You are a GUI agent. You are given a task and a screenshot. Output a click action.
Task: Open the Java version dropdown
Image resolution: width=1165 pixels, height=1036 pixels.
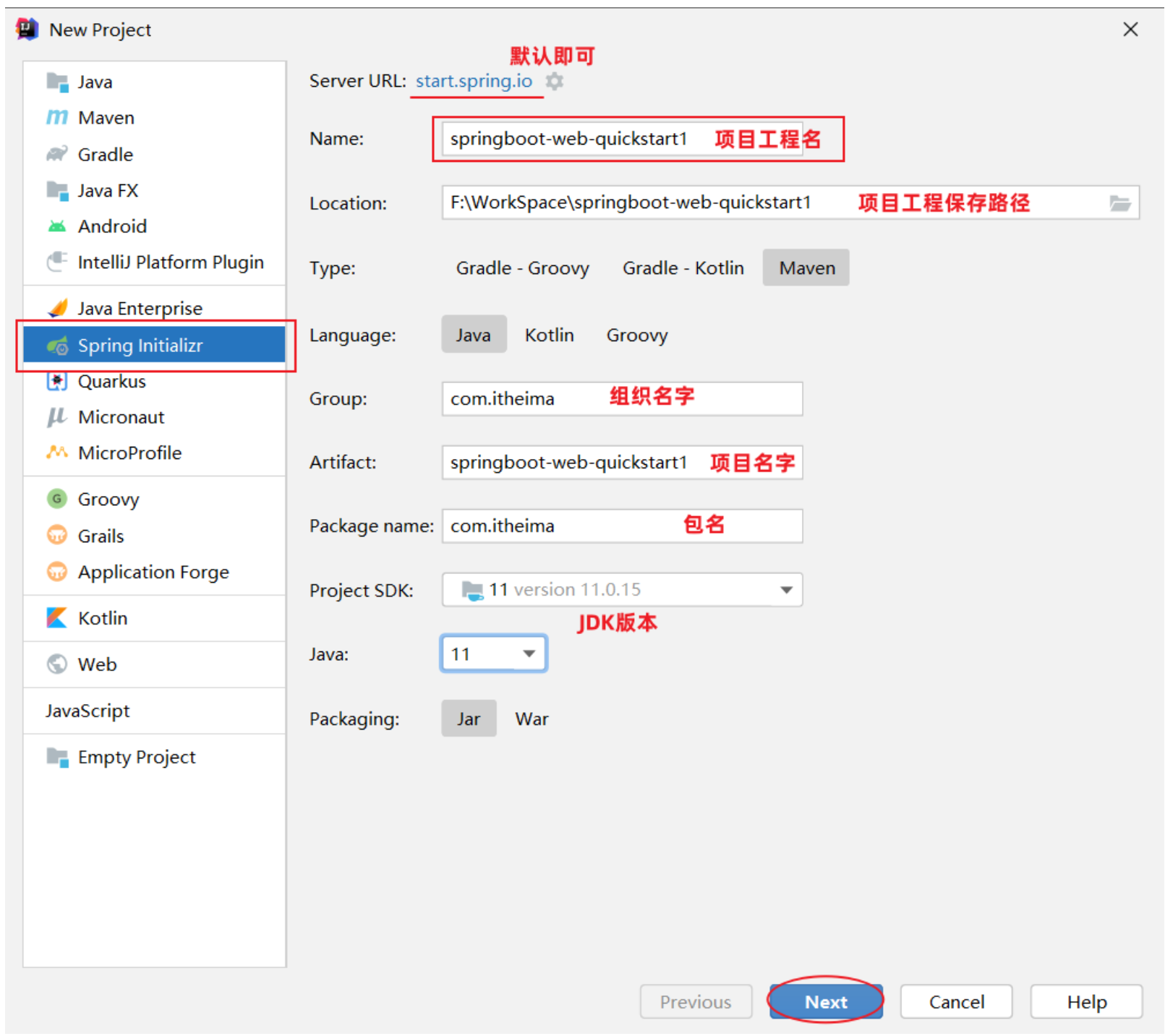tap(494, 654)
